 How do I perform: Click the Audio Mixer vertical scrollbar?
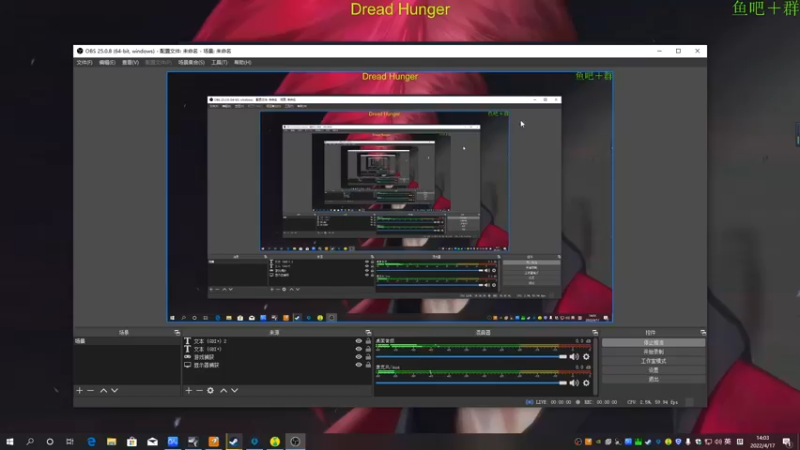click(595, 366)
